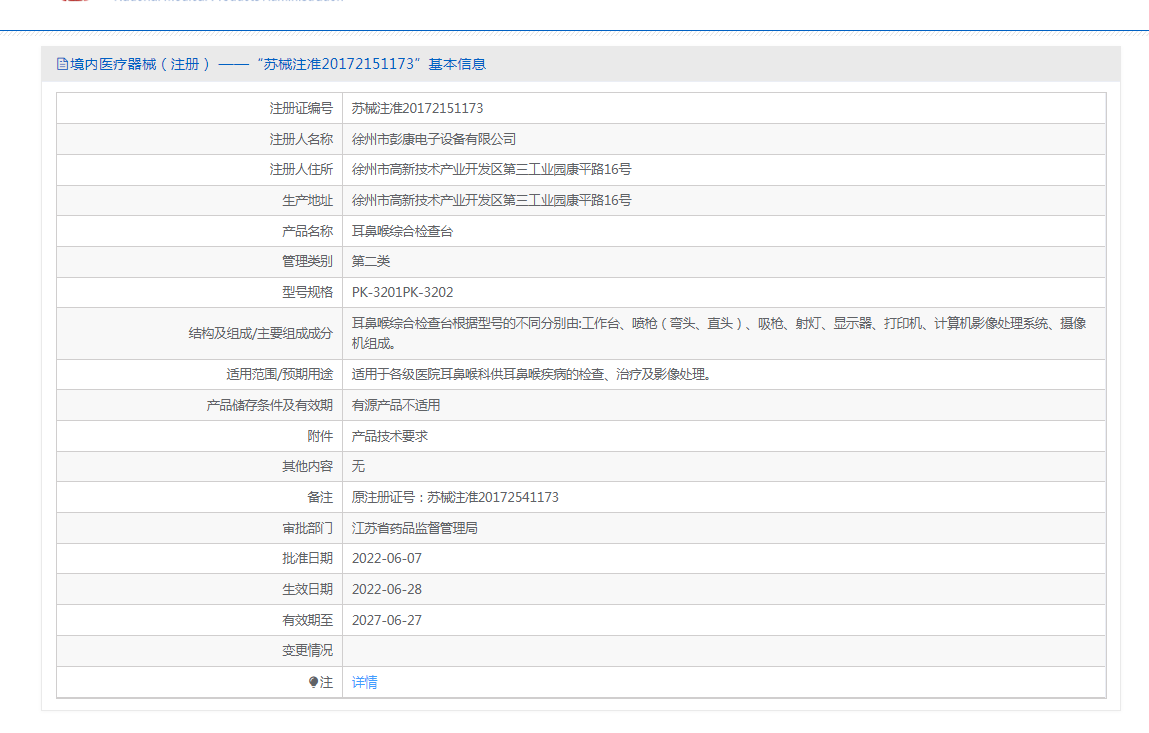The image size is (1149, 733).
Task: Click the 注册人住所 address value
Action: [x=491, y=169]
